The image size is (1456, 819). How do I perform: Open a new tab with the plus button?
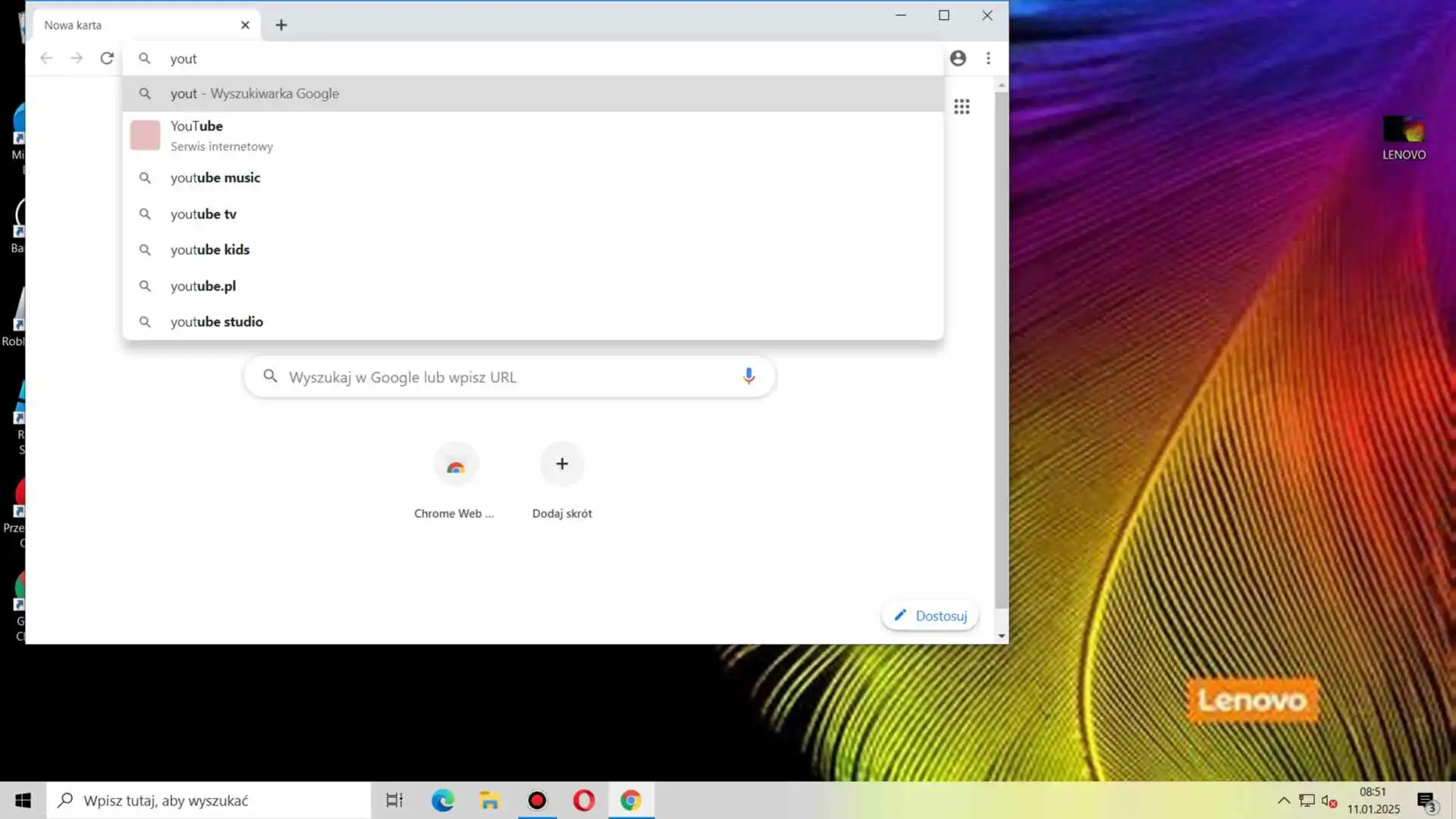coord(281,25)
